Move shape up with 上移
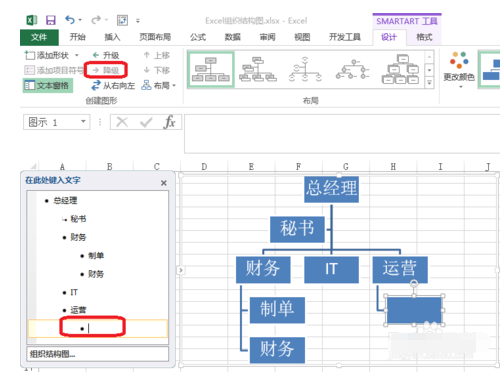Screen dimensions: 502x372 pyautogui.click(x=157, y=55)
